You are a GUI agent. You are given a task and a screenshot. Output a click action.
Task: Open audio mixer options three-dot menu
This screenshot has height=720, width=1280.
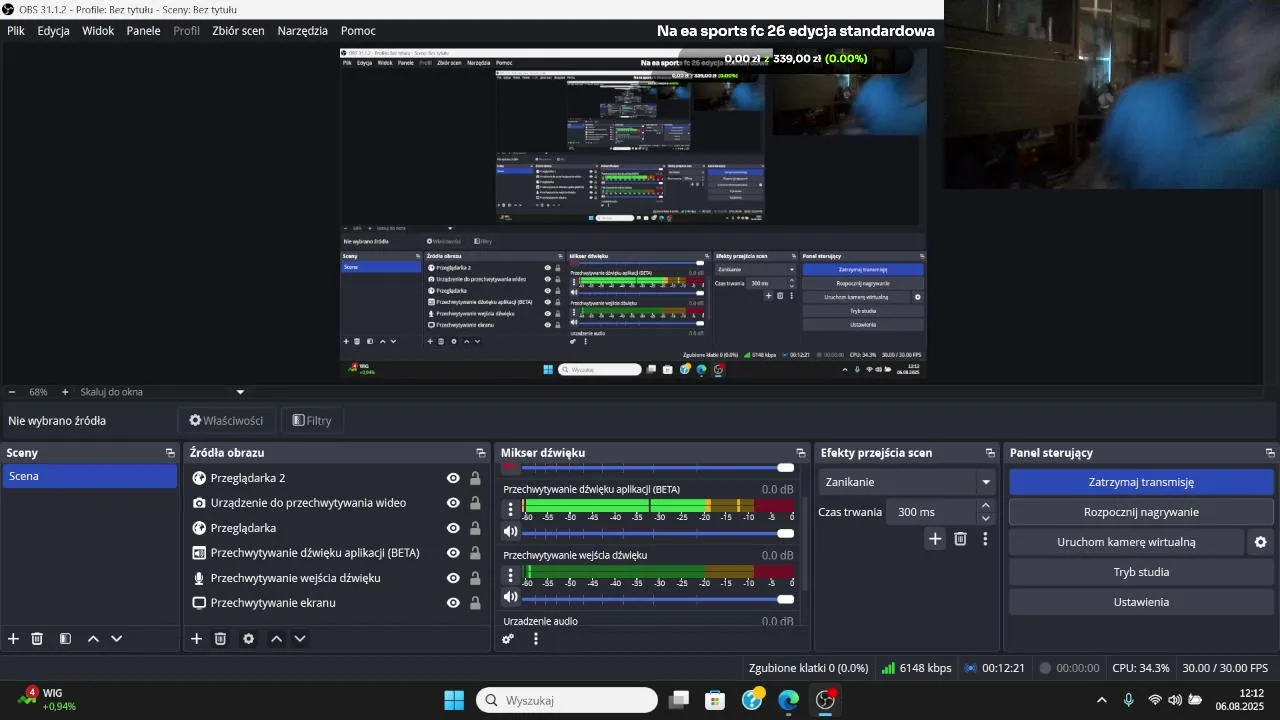click(x=535, y=639)
